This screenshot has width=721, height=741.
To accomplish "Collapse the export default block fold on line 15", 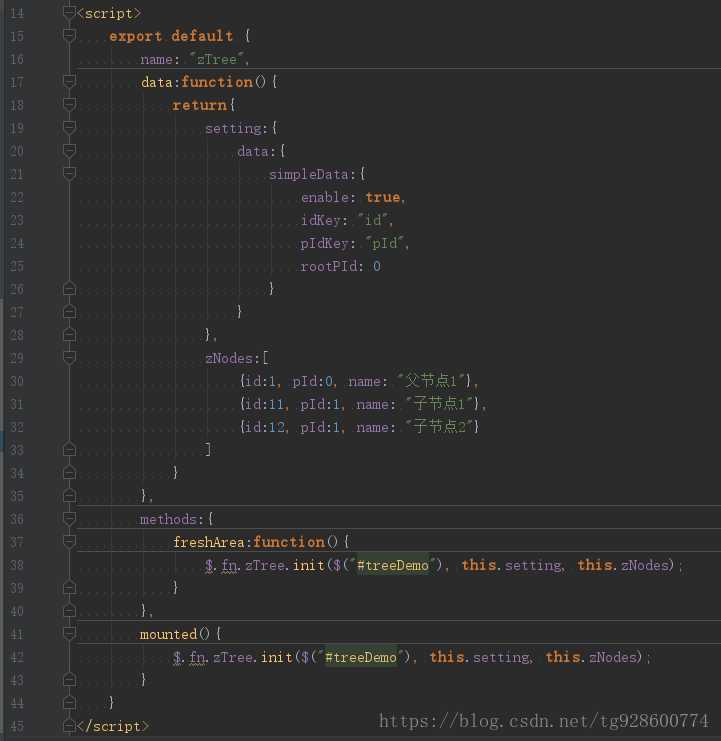I will [x=69, y=35].
